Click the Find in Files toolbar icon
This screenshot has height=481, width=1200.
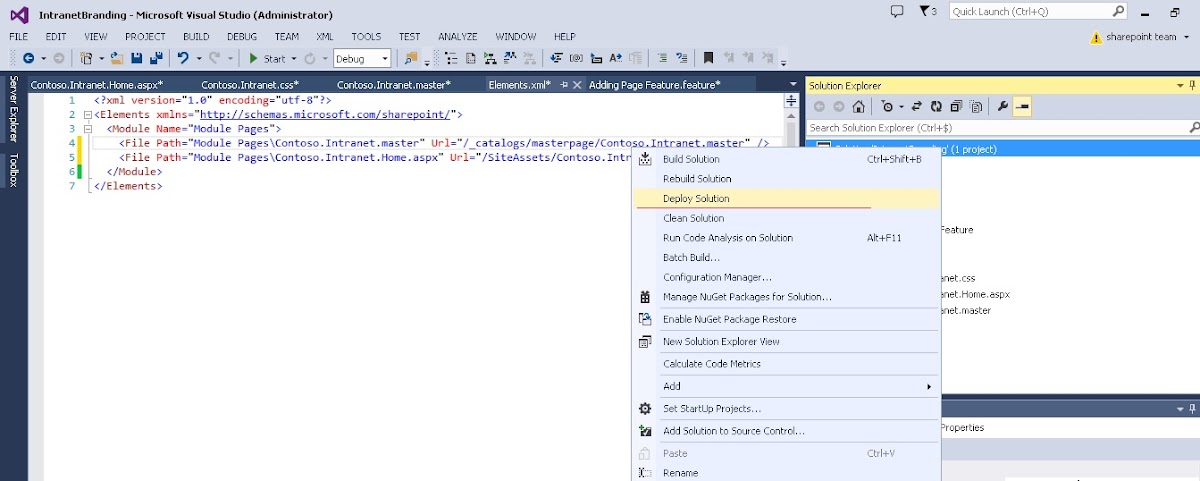[x=411, y=58]
